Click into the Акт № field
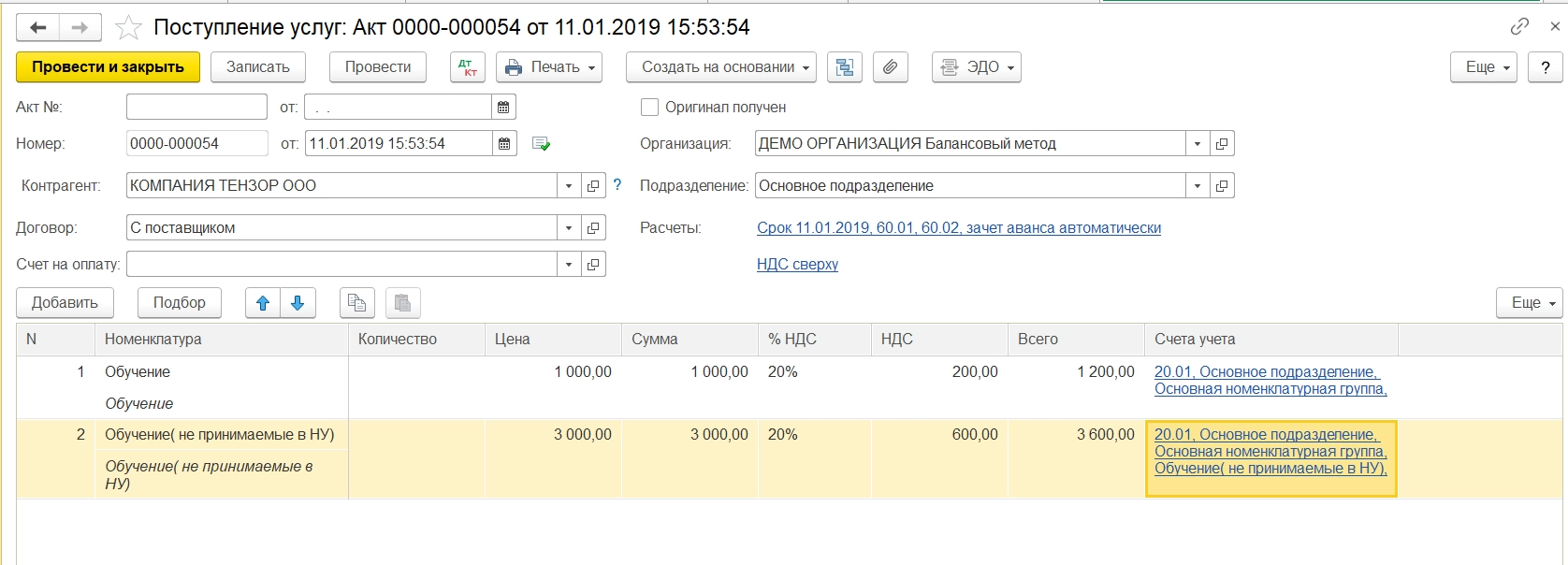 click(196, 108)
